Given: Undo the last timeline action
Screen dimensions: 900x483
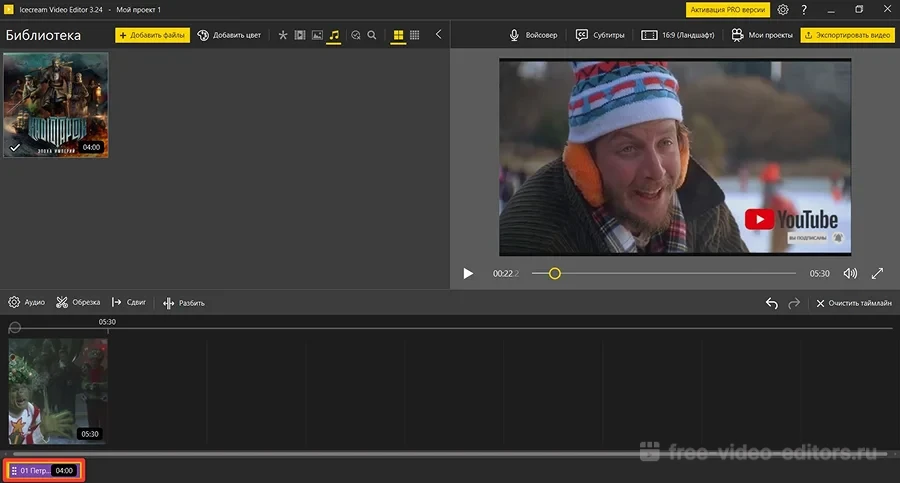Looking at the screenshot, I should pyautogui.click(x=772, y=303).
